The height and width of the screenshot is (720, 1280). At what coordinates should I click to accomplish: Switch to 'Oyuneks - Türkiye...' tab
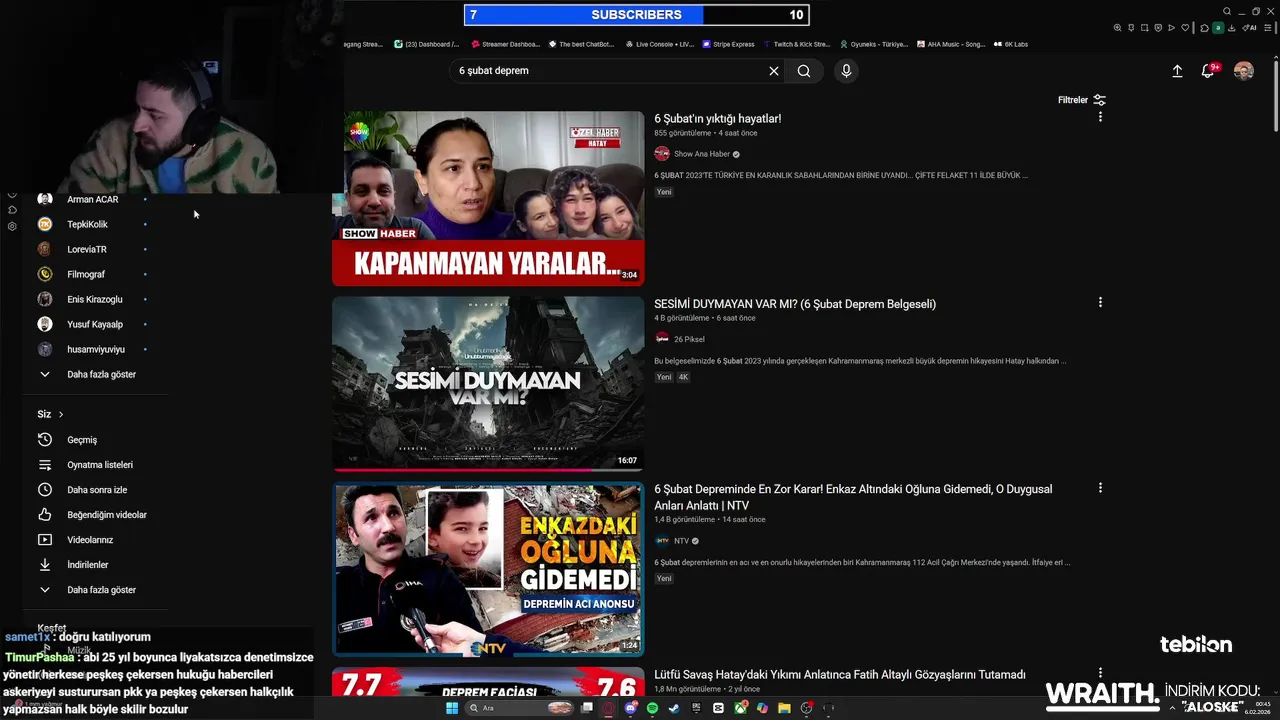point(874,44)
